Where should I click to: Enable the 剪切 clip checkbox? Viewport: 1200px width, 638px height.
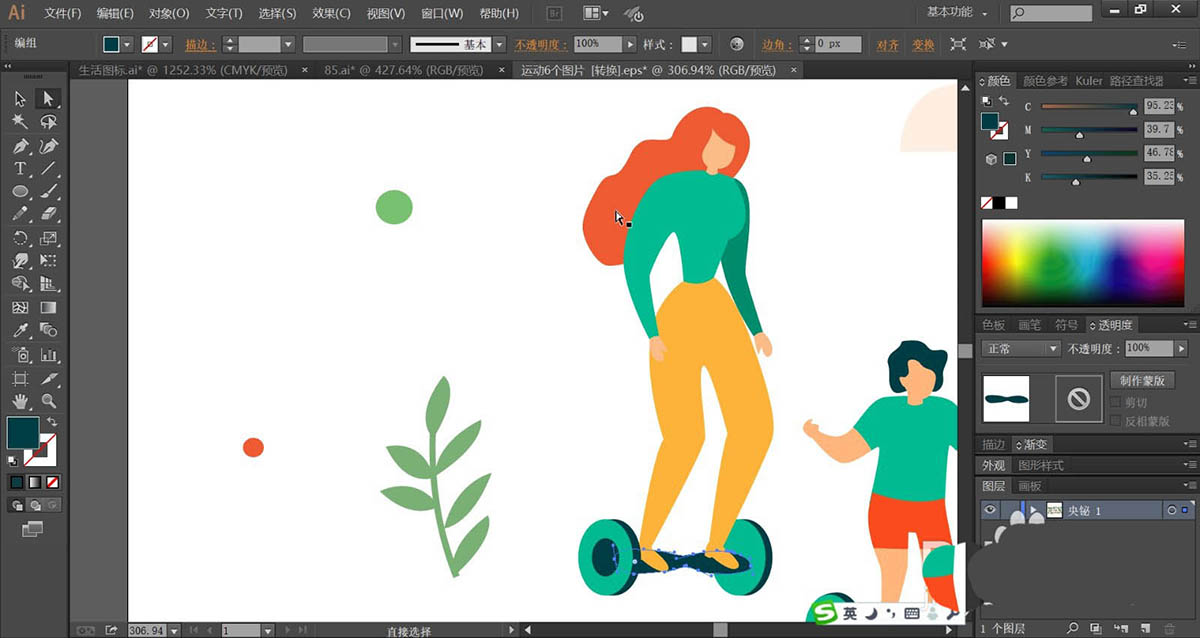pyautogui.click(x=1116, y=402)
